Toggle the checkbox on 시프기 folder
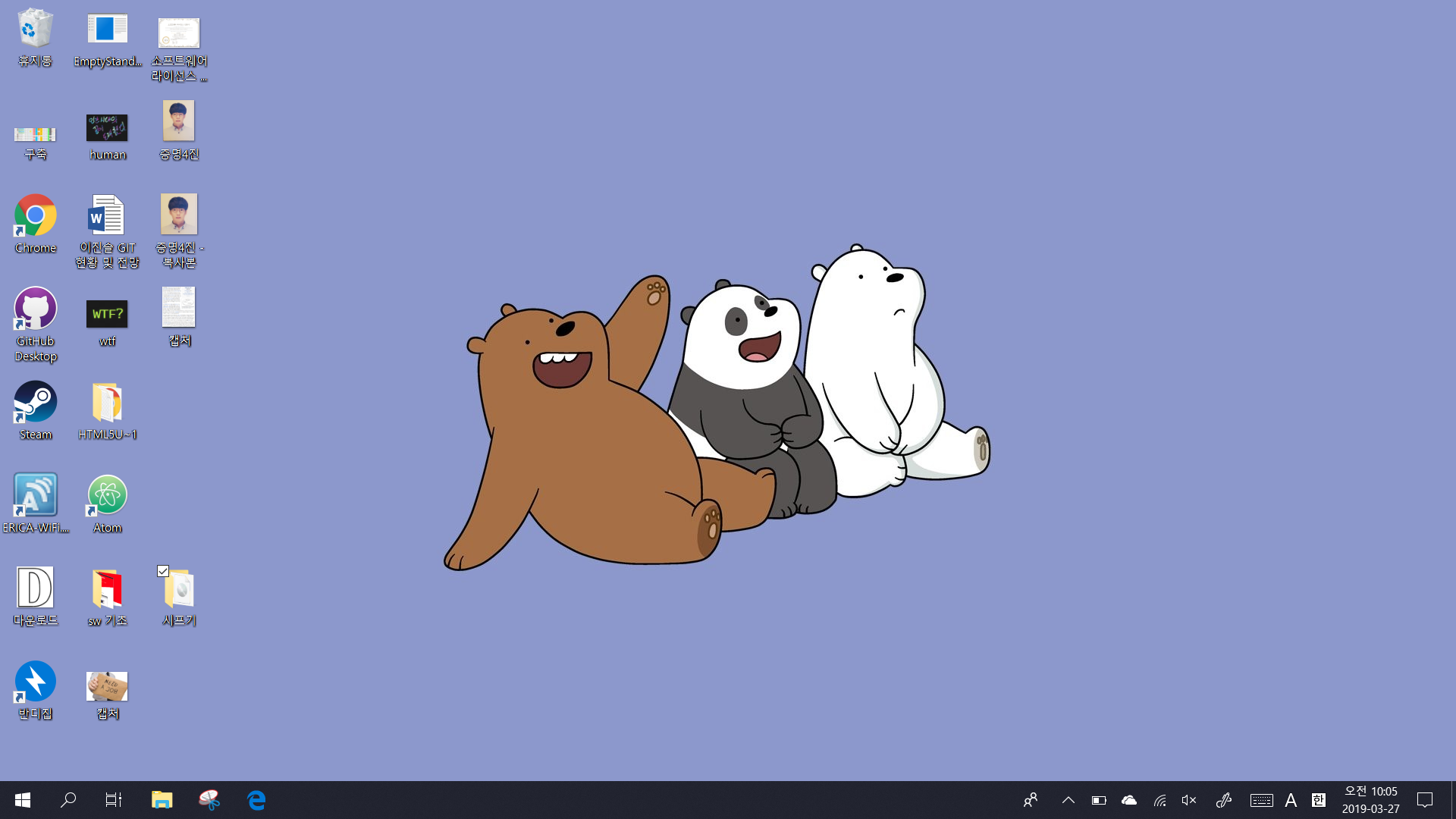The image size is (1456, 819). (163, 571)
